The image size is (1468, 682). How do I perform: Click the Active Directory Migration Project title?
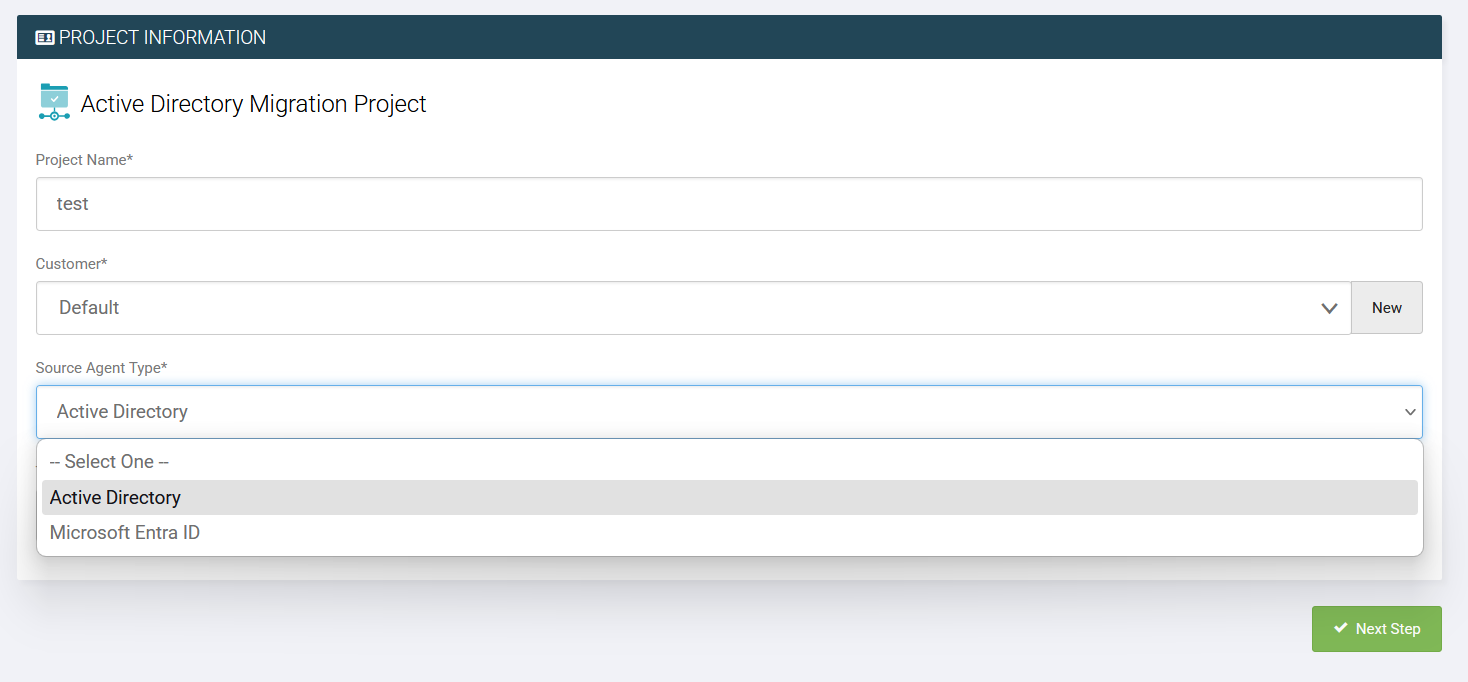[x=252, y=103]
